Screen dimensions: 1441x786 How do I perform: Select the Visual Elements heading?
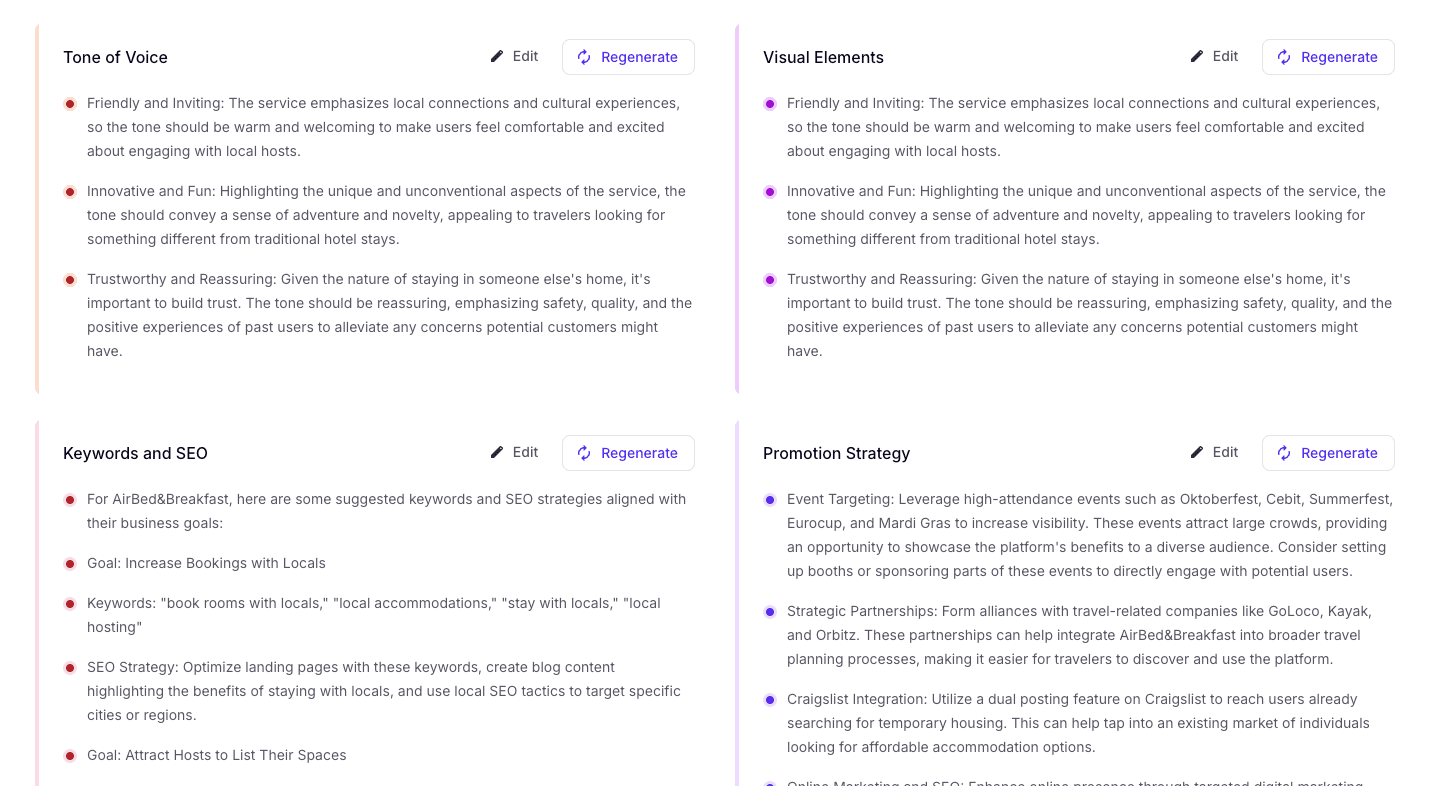pyautogui.click(x=823, y=57)
